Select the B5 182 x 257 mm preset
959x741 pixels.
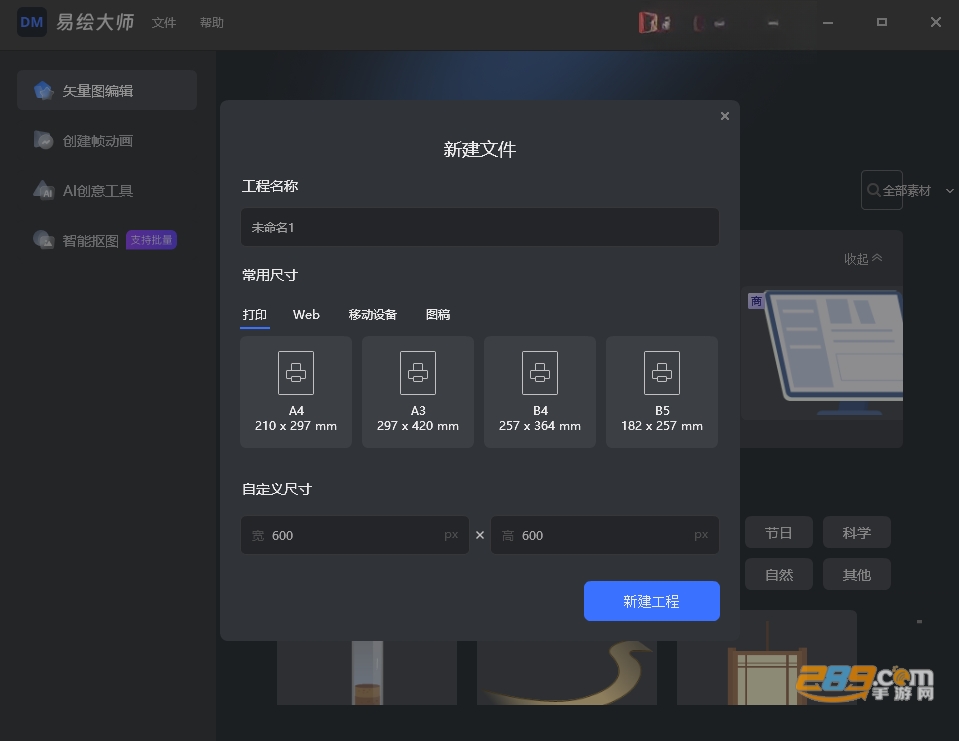pyautogui.click(x=662, y=392)
